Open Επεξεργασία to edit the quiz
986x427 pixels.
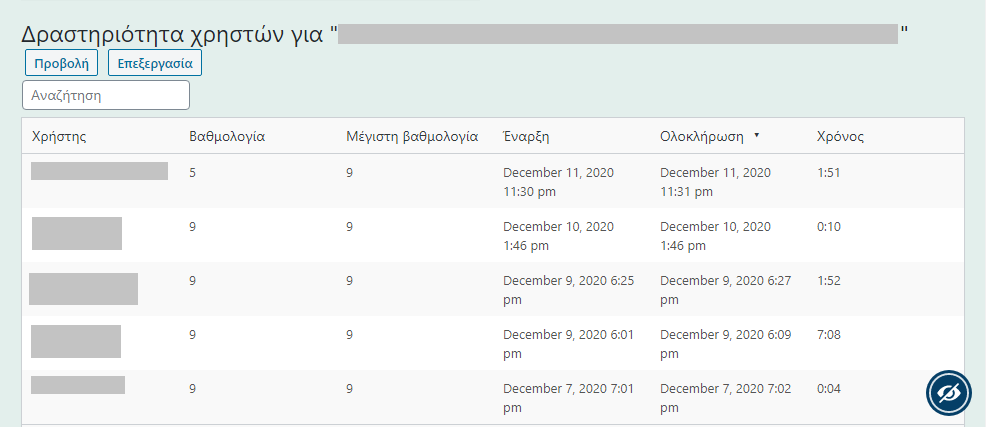coord(155,63)
